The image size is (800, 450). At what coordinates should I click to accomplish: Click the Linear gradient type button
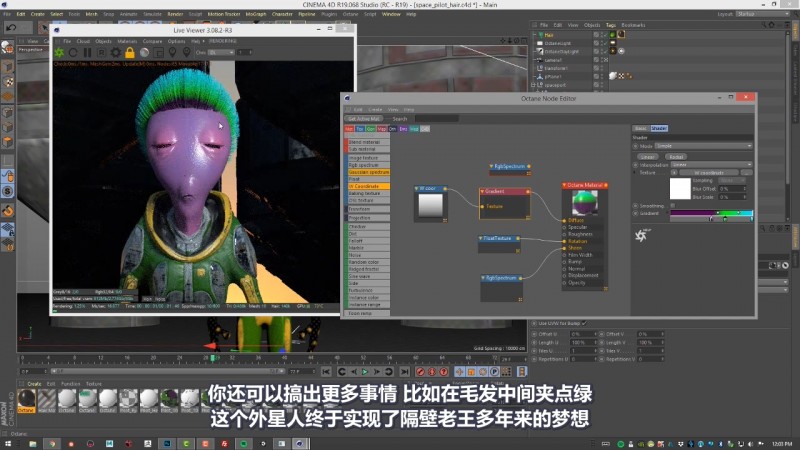pos(647,157)
